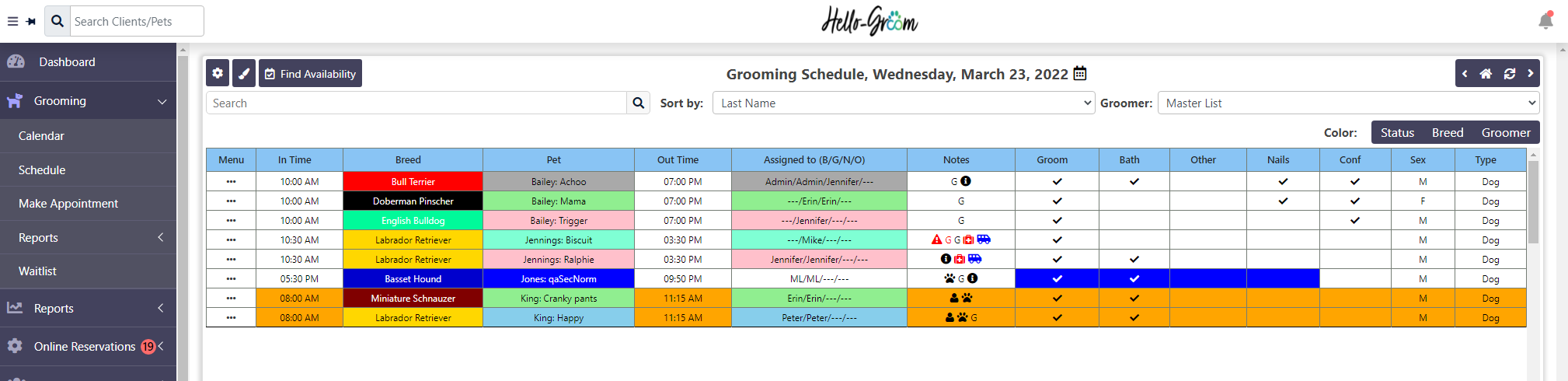Click the blue Basset Hound breed cell
Viewport: 1568px width, 381px height.
click(413, 279)
